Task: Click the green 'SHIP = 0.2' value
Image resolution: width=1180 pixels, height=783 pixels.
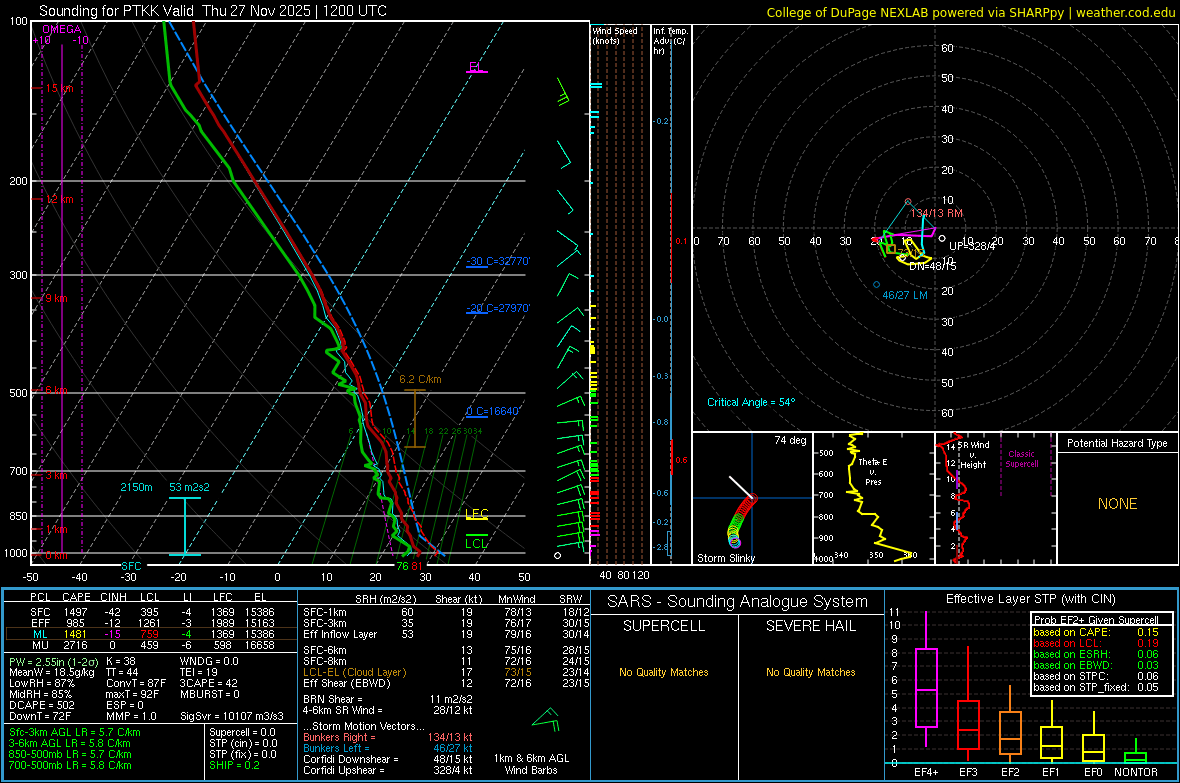Action: coord(234,765)
